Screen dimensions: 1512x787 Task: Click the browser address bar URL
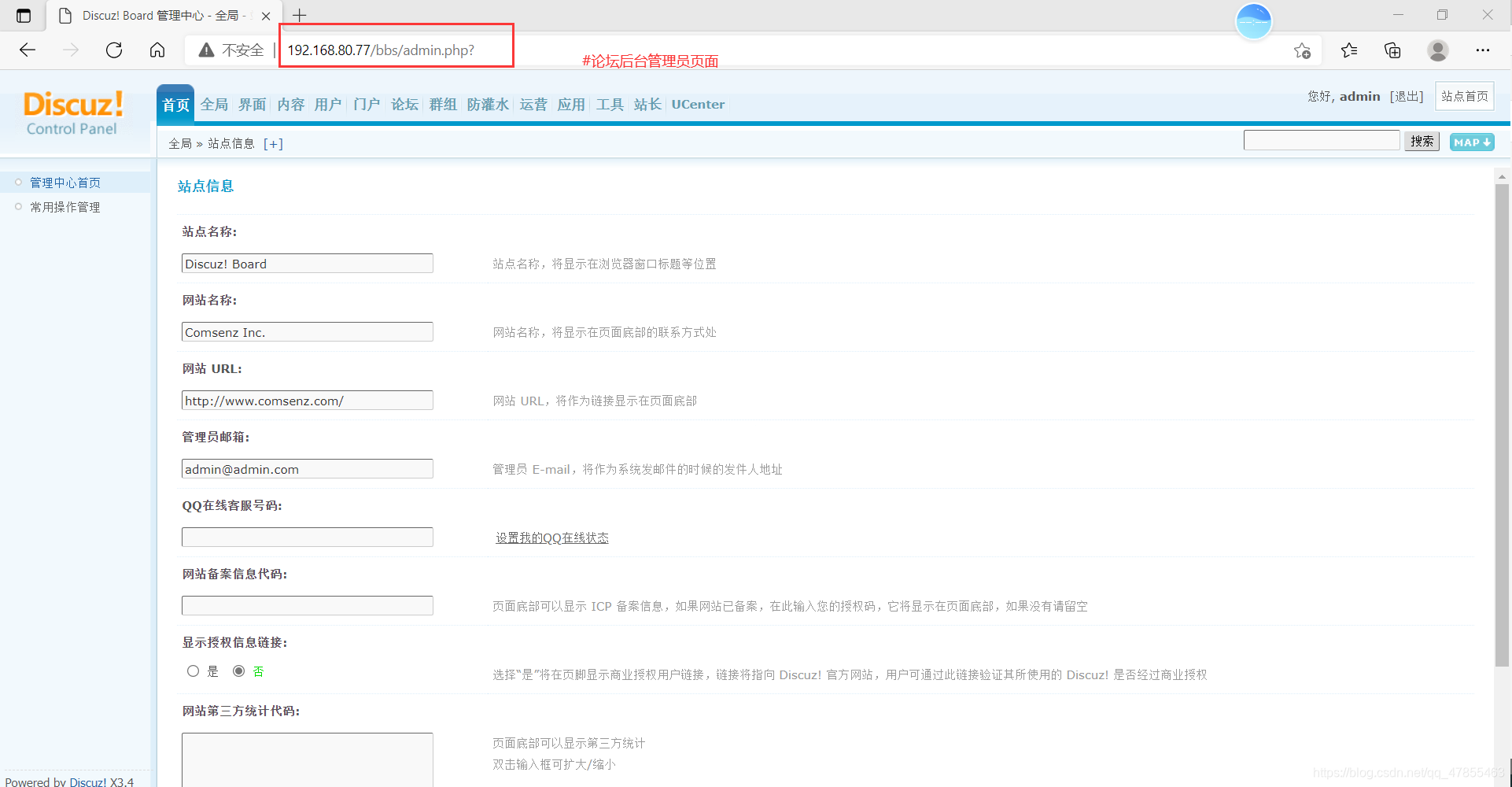click(x=381, y=50)
